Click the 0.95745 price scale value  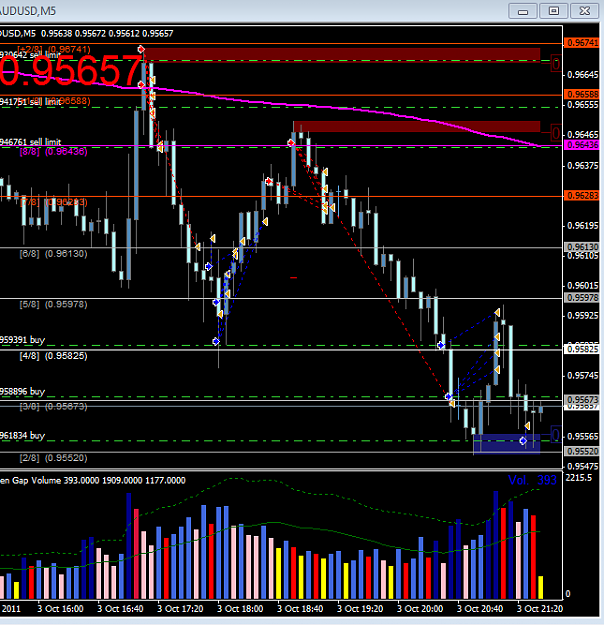click(x=582, y=375)
